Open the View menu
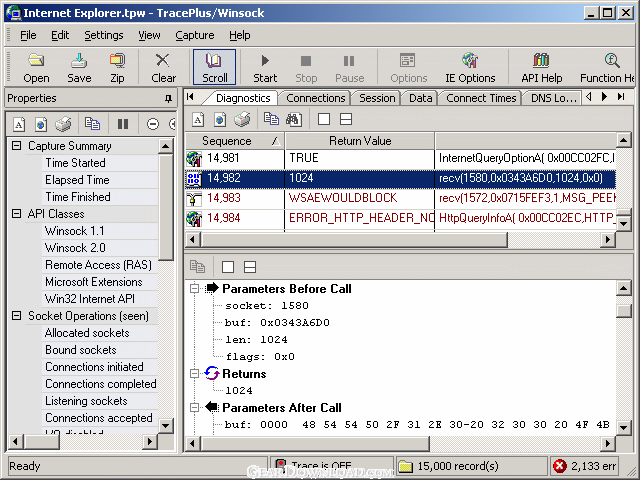 click(149, 36)
